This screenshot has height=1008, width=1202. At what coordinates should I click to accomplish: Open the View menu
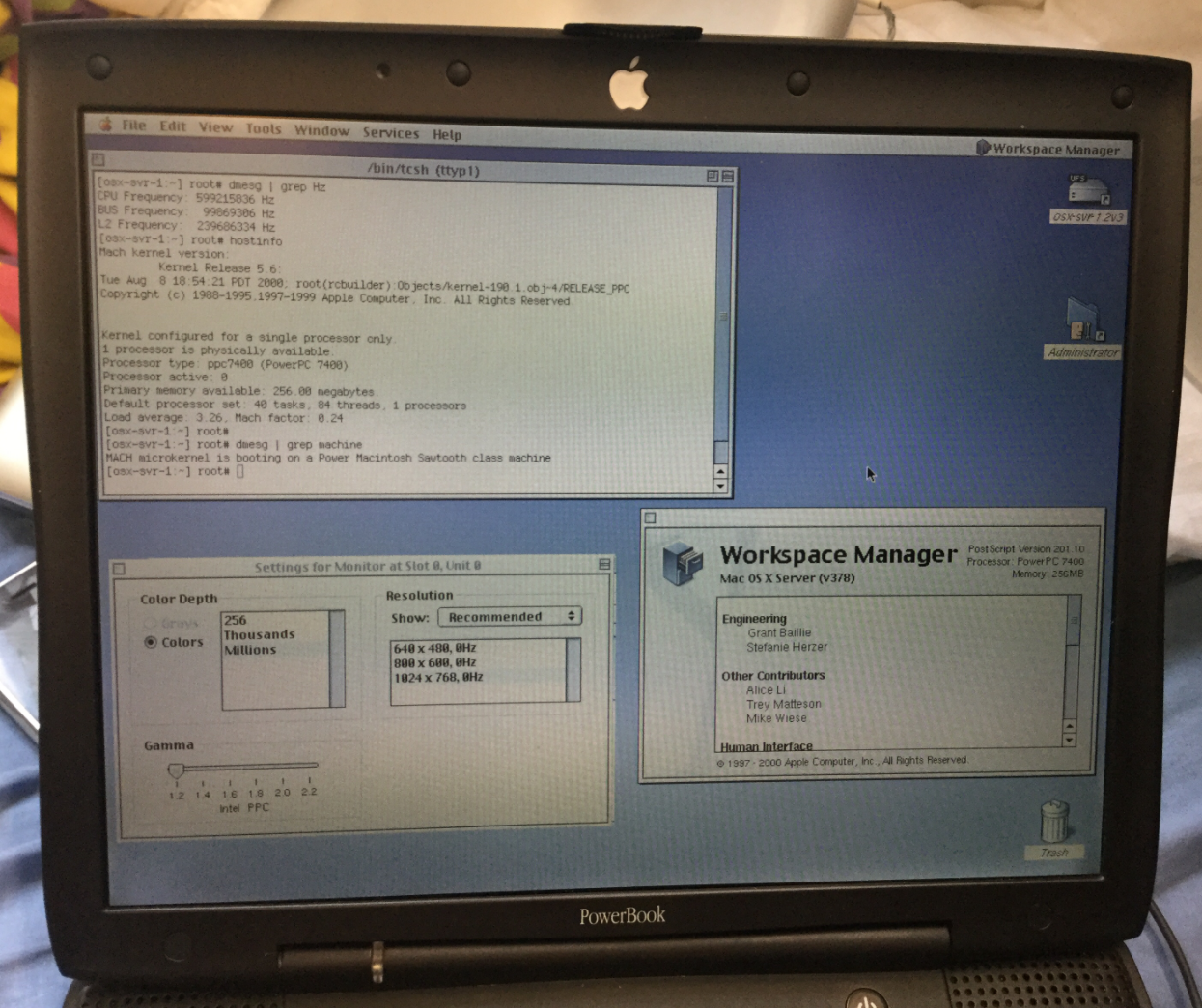click(215, 127)
